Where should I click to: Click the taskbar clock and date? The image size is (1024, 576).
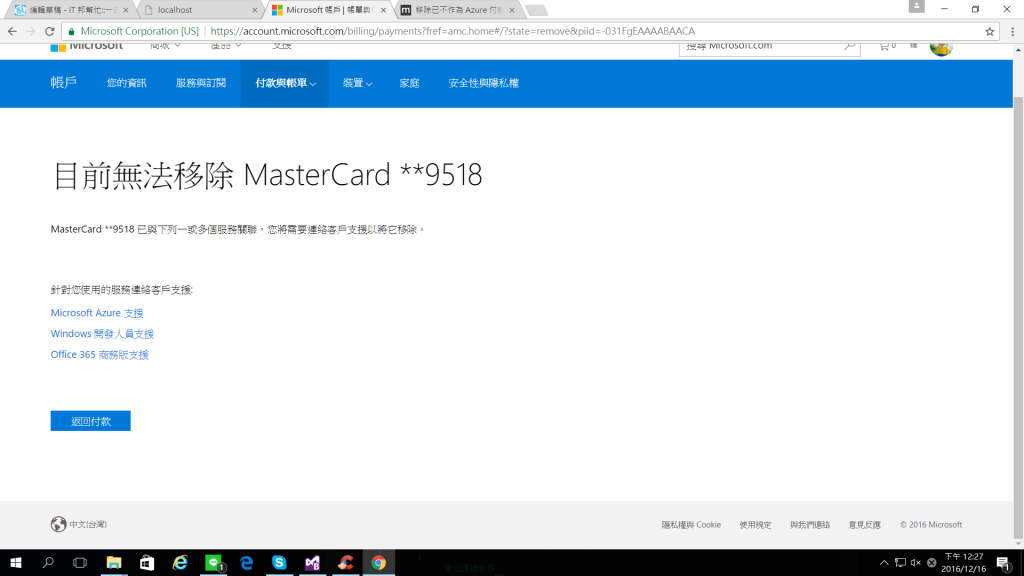[x=964, y=562]
